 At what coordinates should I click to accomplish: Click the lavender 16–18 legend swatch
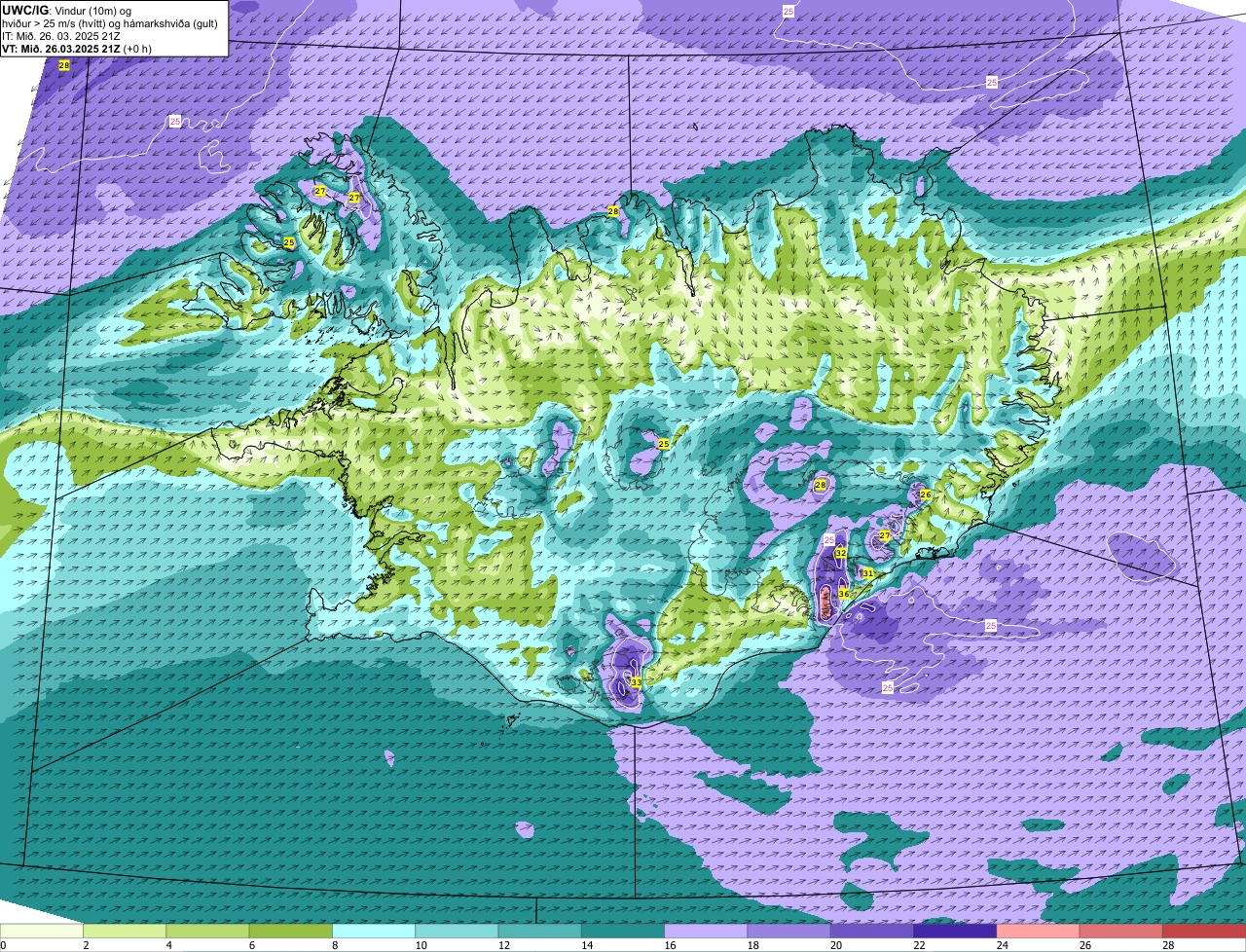pos(706,932)
